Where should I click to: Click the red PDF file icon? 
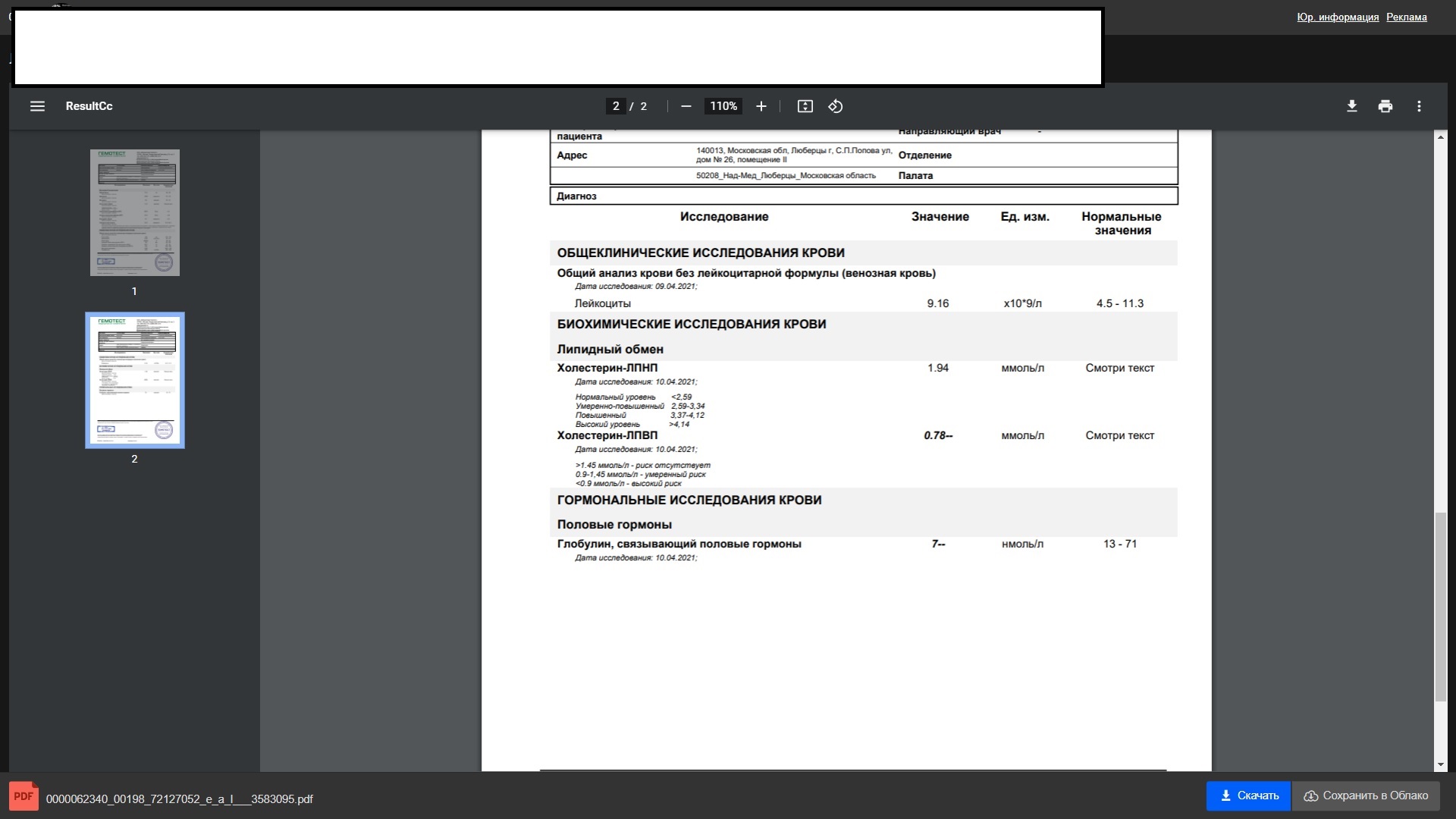(x=24, y=796)
